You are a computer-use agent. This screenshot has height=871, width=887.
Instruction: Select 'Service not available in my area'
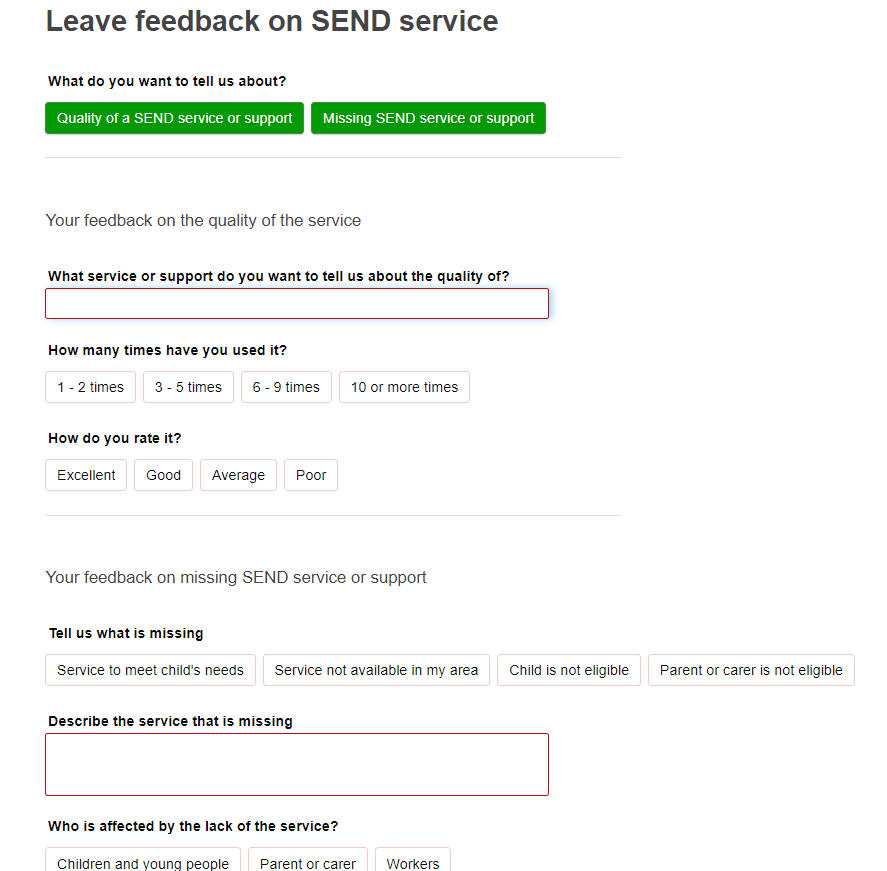click(376, 670)
